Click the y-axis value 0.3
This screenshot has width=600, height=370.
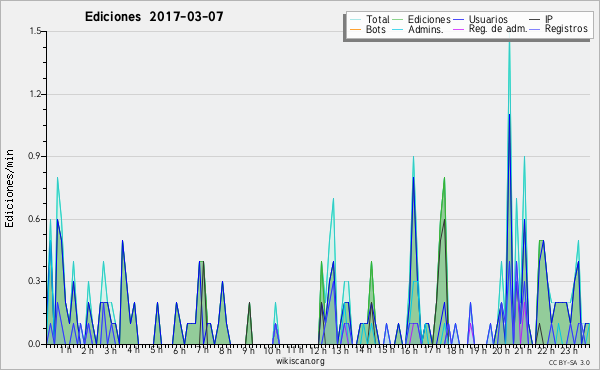[x=35, y=282]
